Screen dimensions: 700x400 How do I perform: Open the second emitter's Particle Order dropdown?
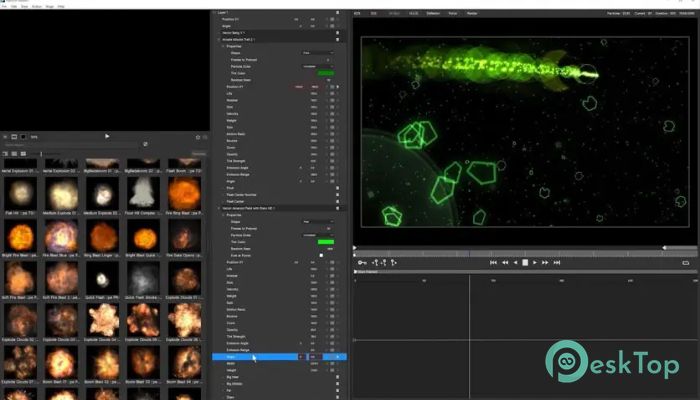point(318,235)
